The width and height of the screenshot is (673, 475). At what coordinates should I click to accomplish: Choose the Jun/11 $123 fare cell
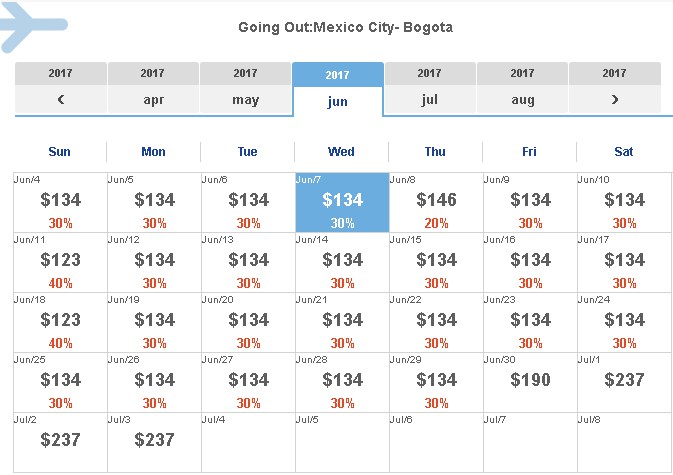60,263
